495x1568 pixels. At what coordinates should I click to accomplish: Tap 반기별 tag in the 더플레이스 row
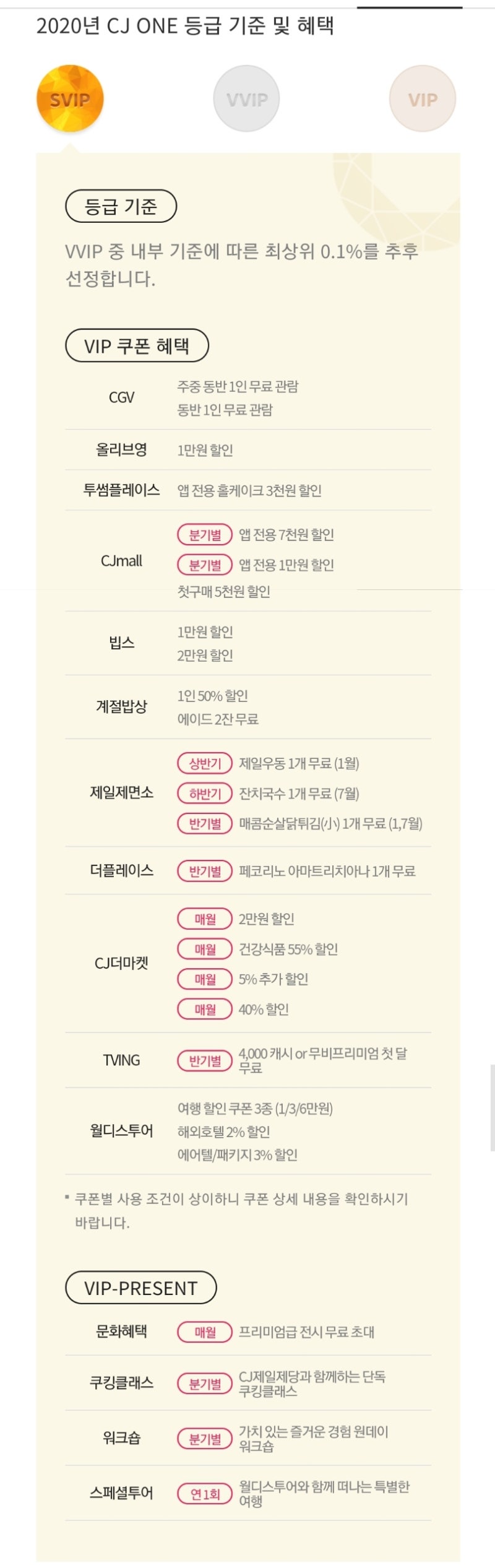click(205, 871)
